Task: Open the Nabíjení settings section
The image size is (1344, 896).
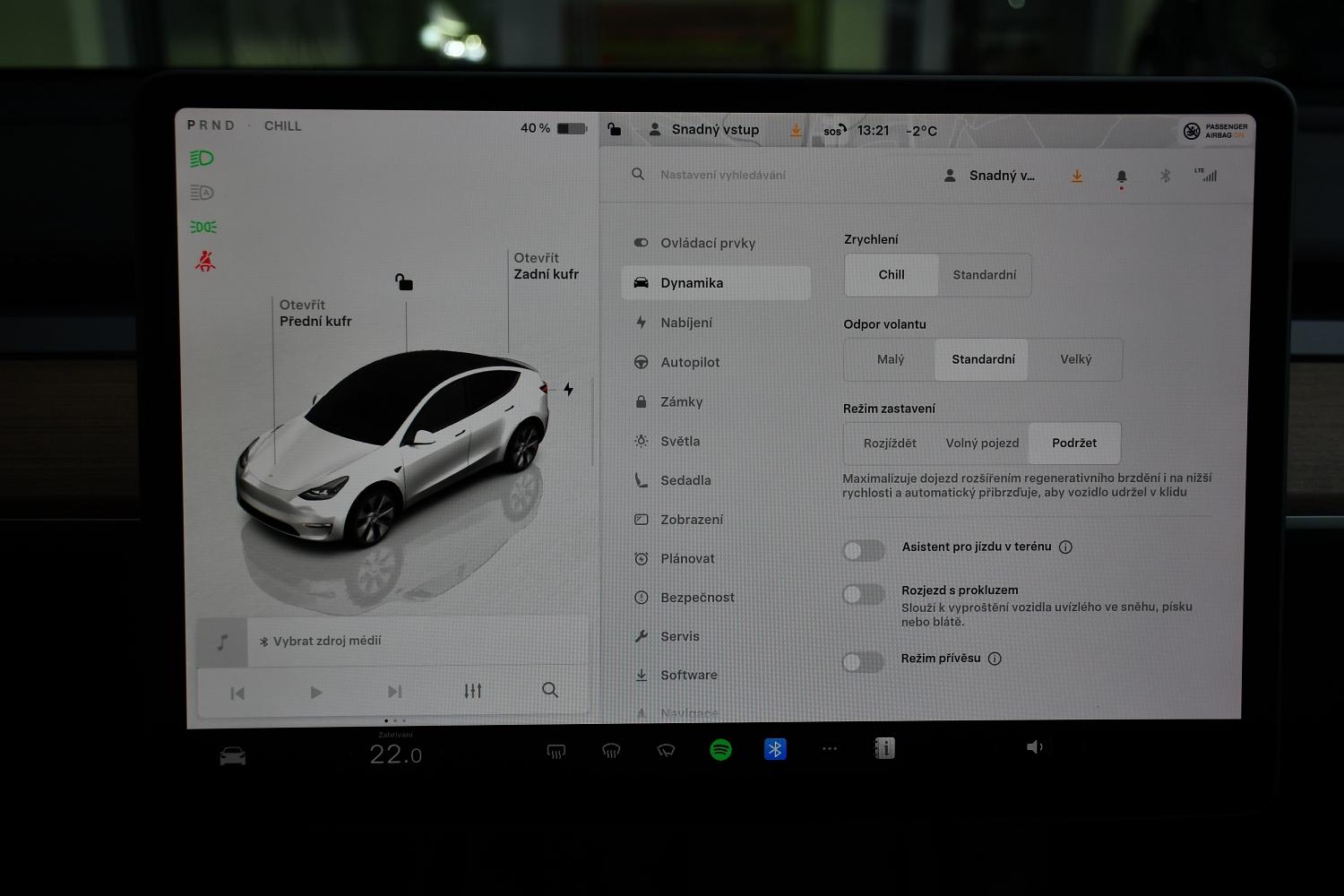Action: 686,323
